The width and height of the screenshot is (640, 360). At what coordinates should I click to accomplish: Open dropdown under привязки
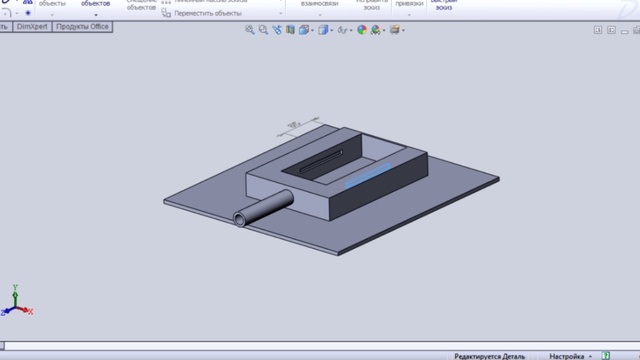tap(409, 15)
